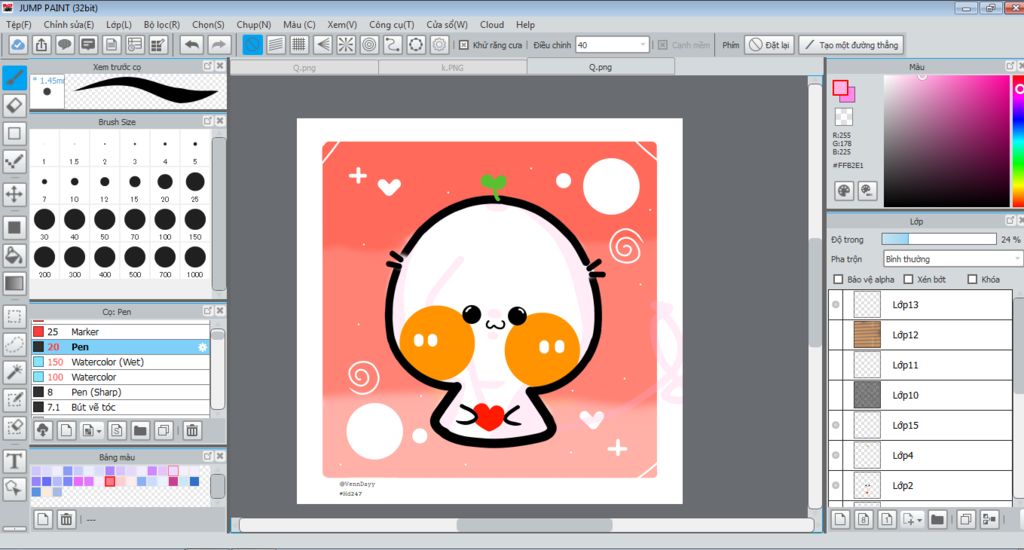Click the export/share toolbar icon

[41, 45]
